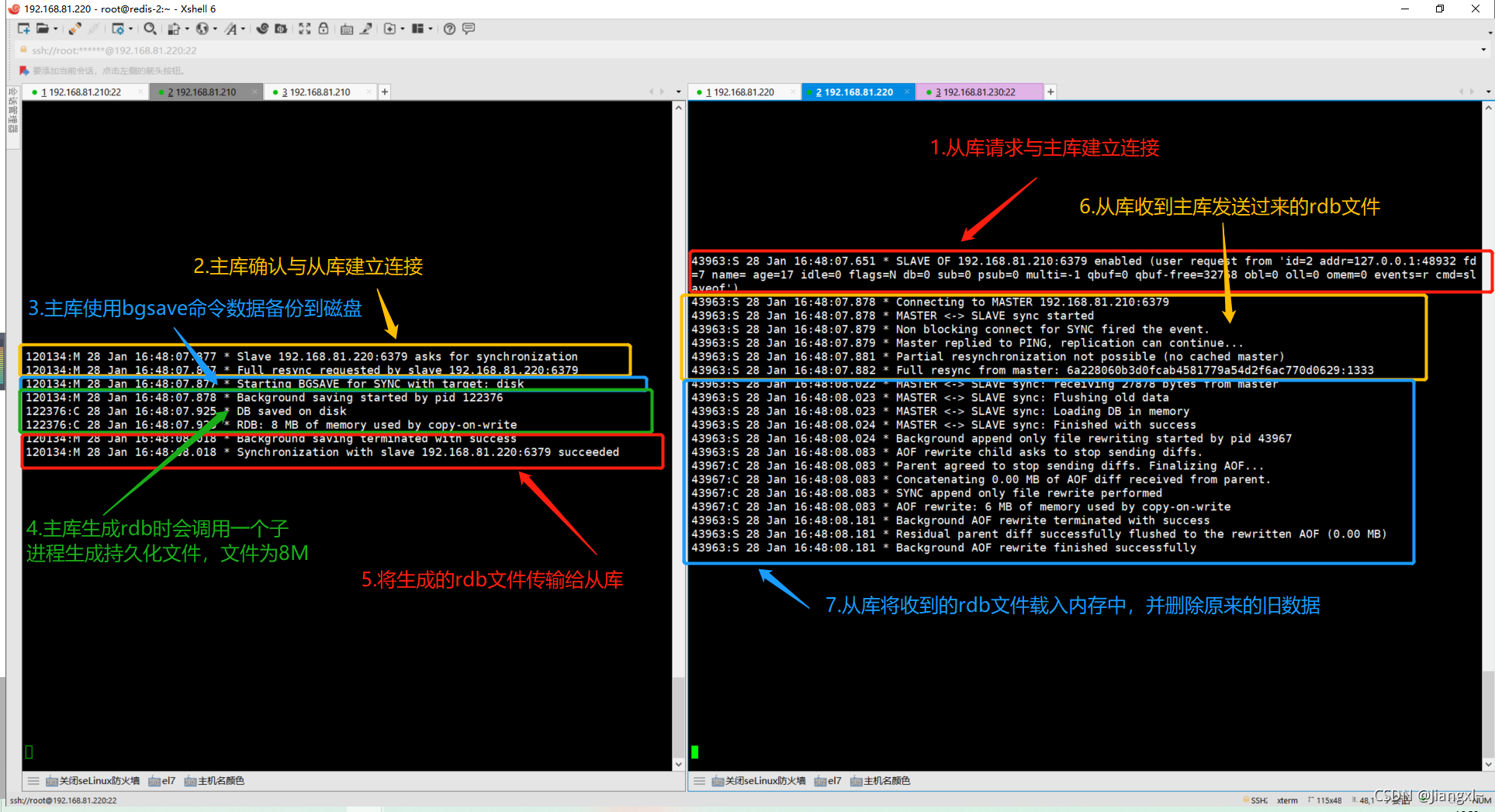Close left tab 3 192.168.81.210

[x=369, y=92]
